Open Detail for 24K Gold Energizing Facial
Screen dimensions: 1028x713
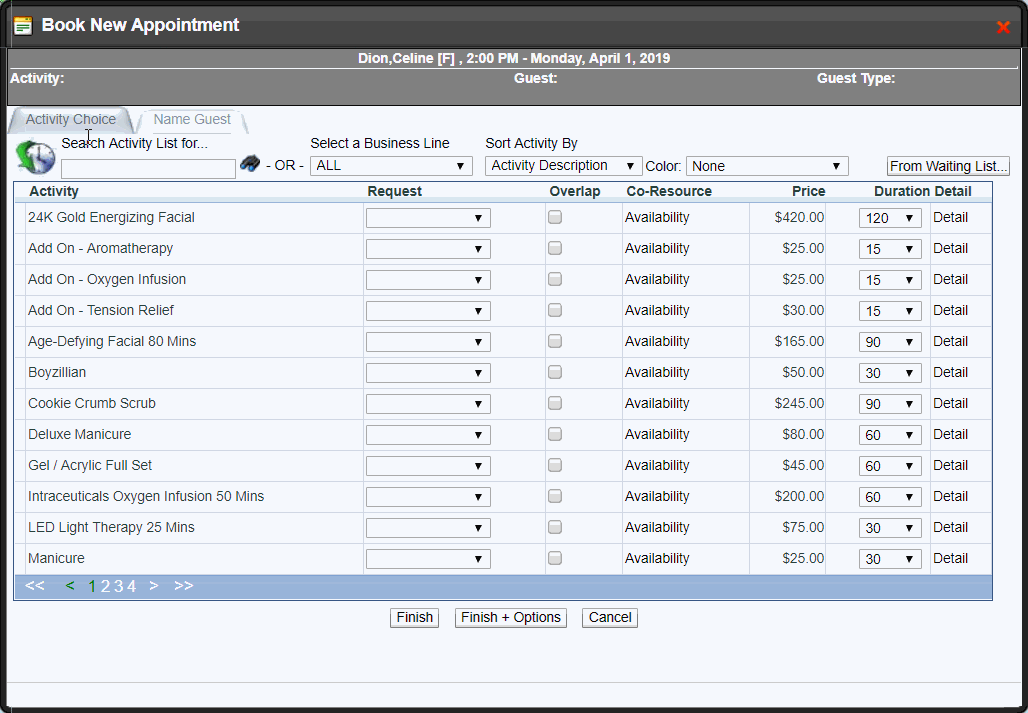tap(951, 218)
